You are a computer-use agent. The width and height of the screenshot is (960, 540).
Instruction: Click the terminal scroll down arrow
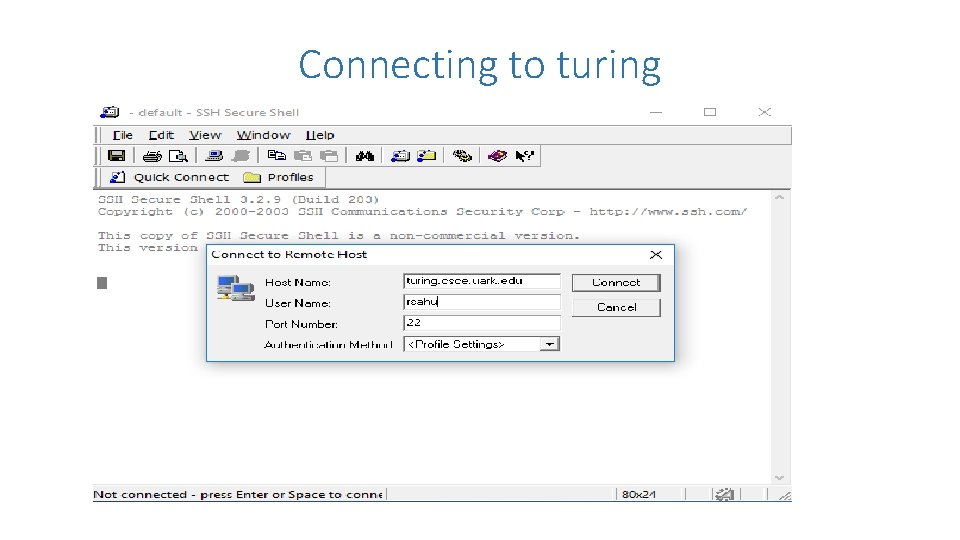tap(779, 478)
